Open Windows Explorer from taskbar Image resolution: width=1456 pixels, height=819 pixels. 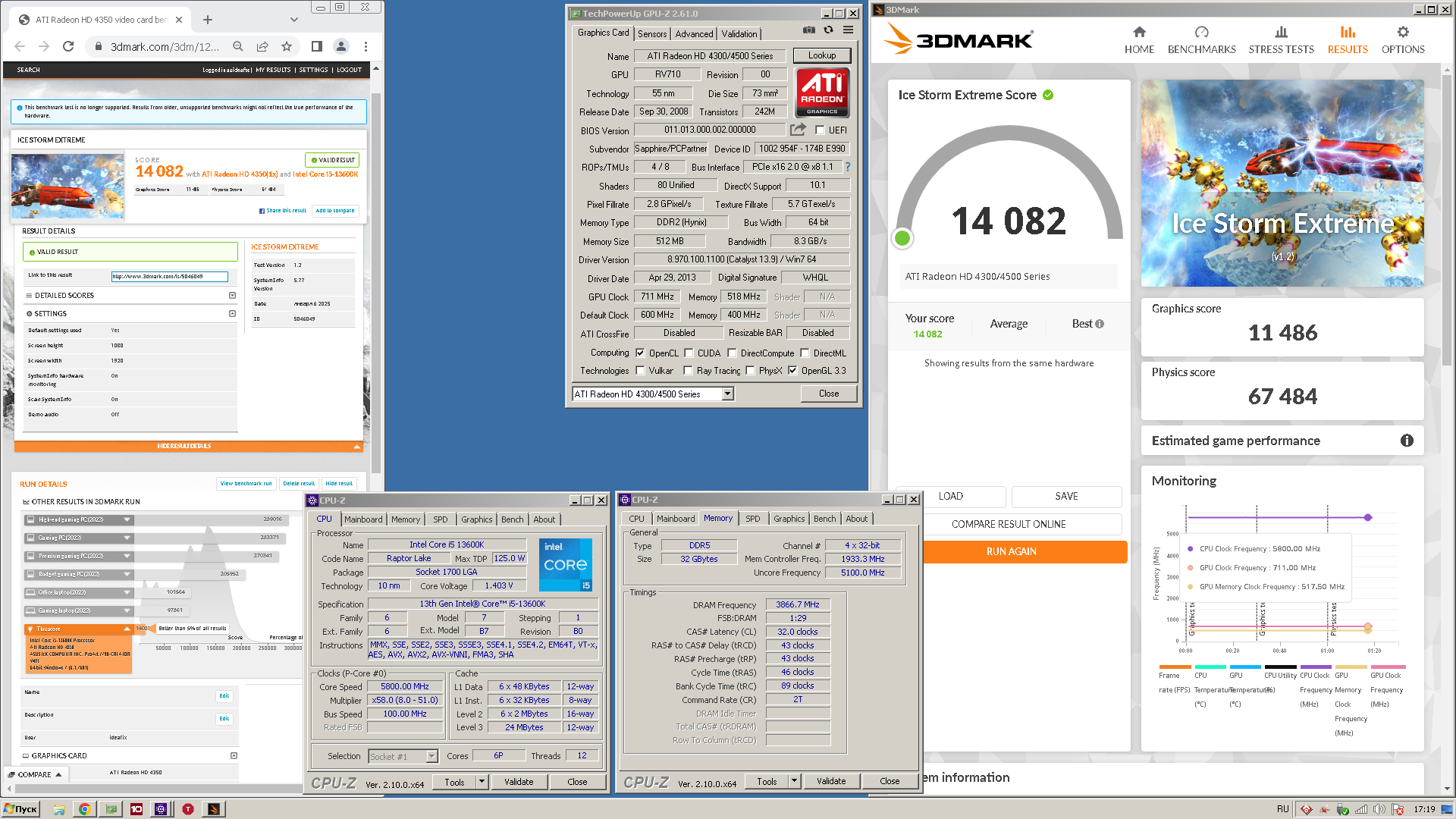click(x=58, y=809)
